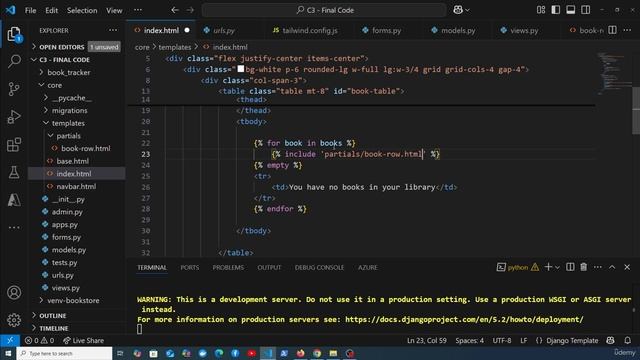Split the editor right

[x=612, y=30]
